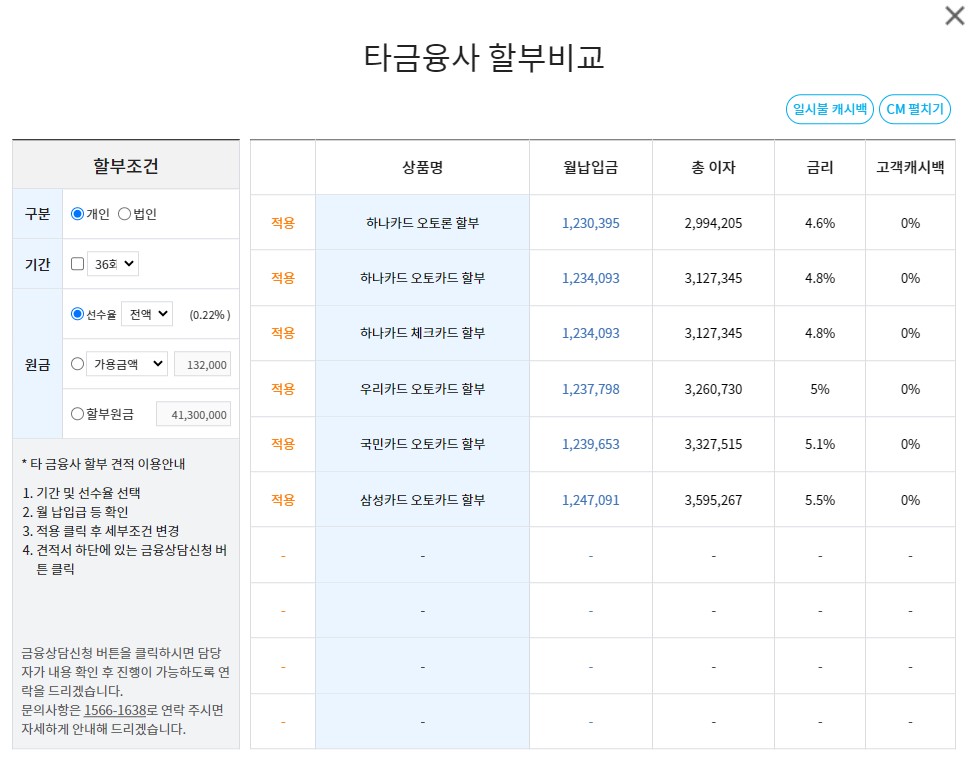
Task: Apply 하나카드 오토카드 할부 via 적용
Action: coord(283,278)
